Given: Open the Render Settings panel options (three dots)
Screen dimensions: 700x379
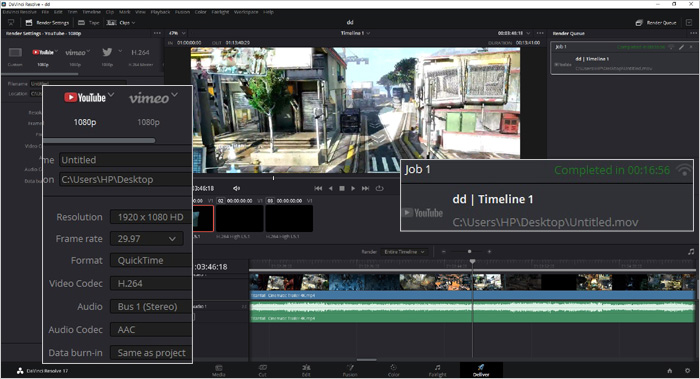Looking at the screenshot, I should (x=157, y=33).
